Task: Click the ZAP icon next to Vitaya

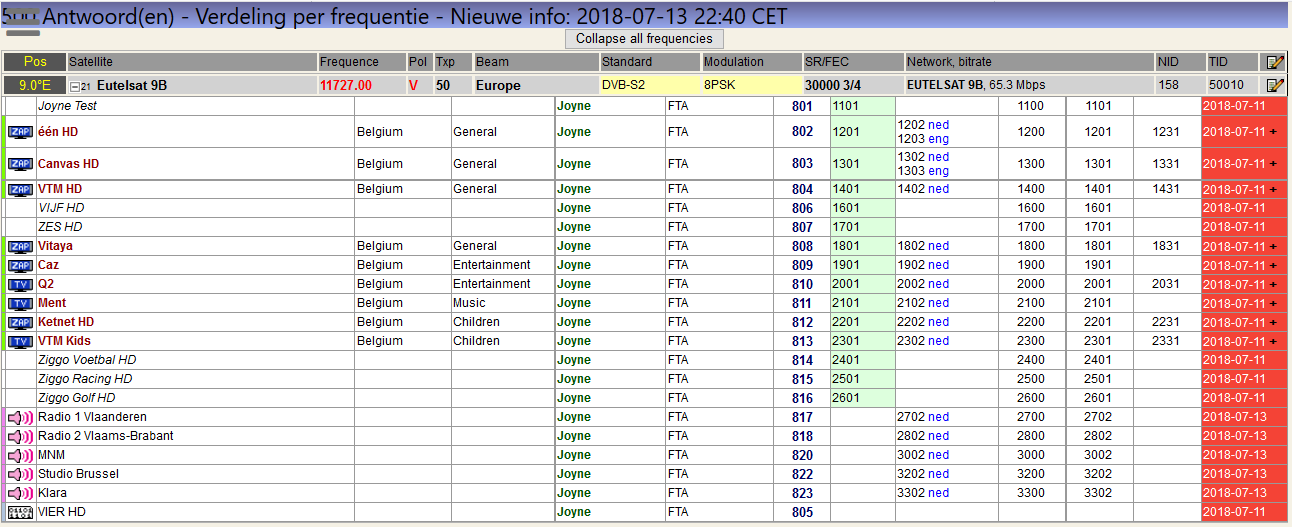Action: [20, 246]
